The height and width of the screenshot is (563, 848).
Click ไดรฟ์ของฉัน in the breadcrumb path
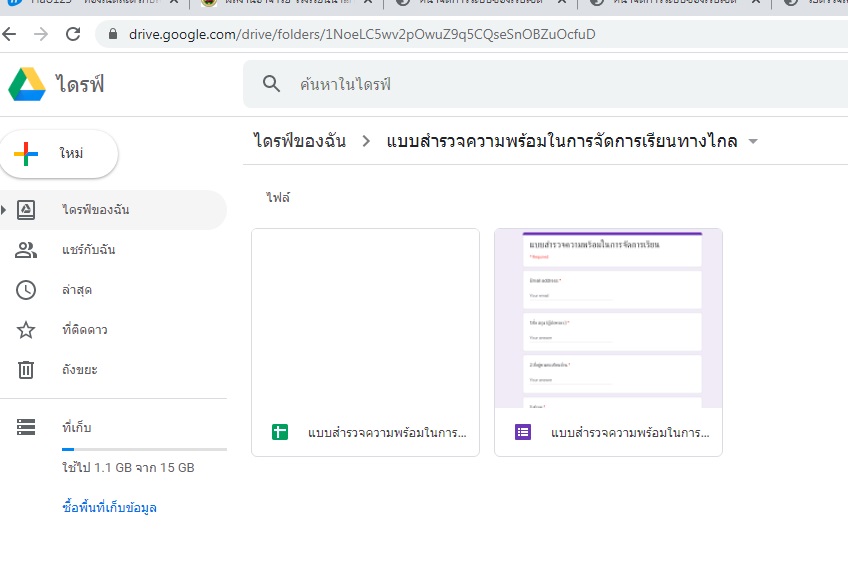299,141
